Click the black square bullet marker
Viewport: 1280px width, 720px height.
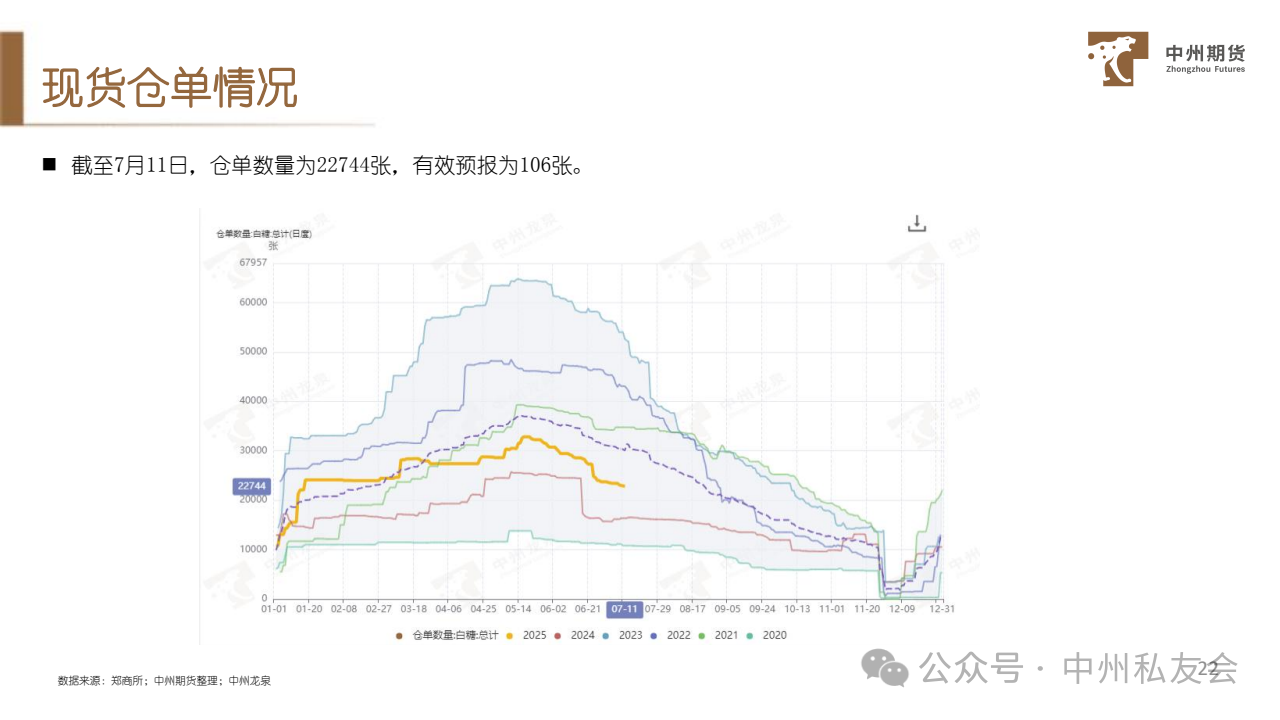tap(48, 164)
